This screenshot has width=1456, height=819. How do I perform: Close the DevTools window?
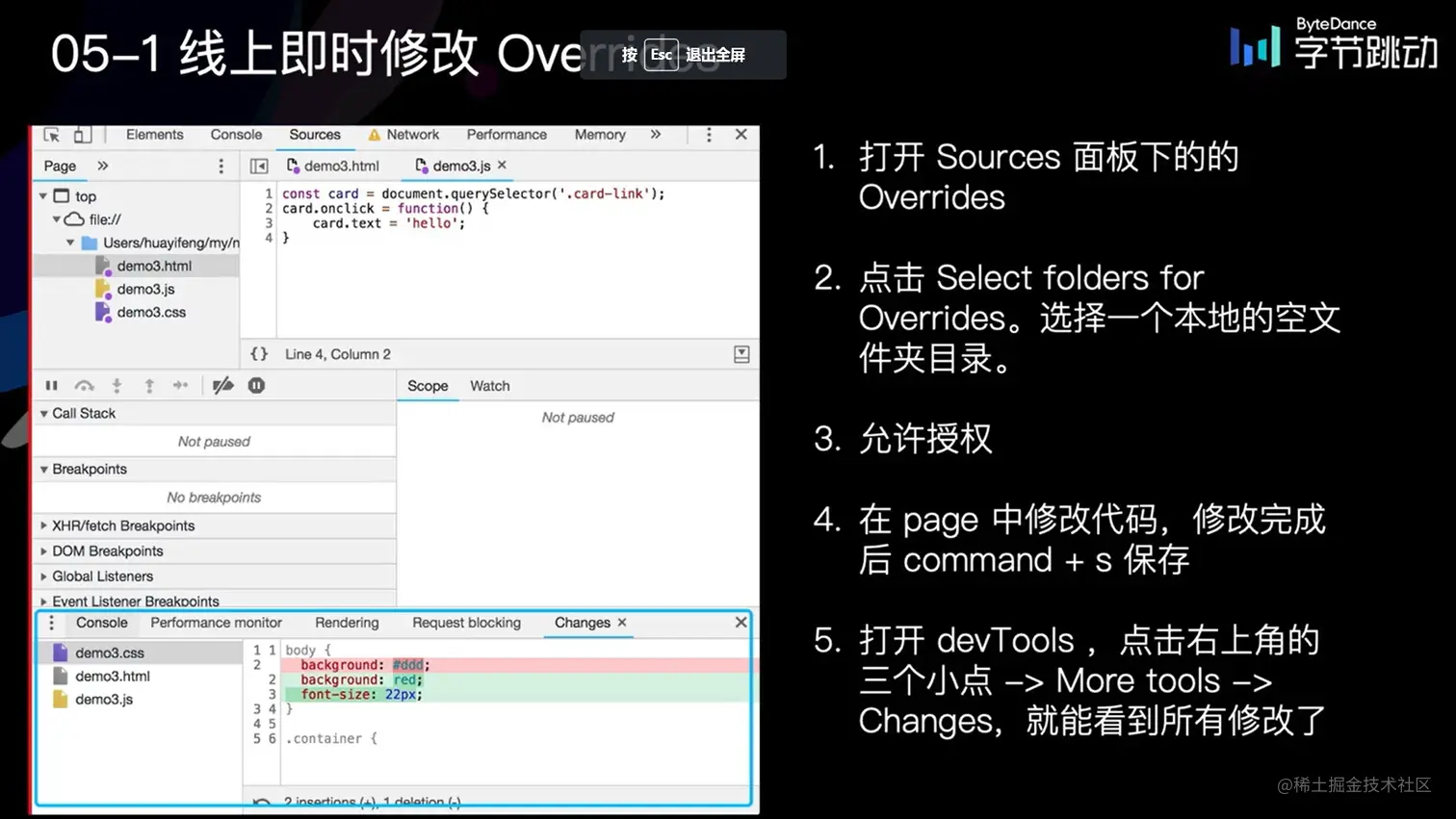coord(741,135)
